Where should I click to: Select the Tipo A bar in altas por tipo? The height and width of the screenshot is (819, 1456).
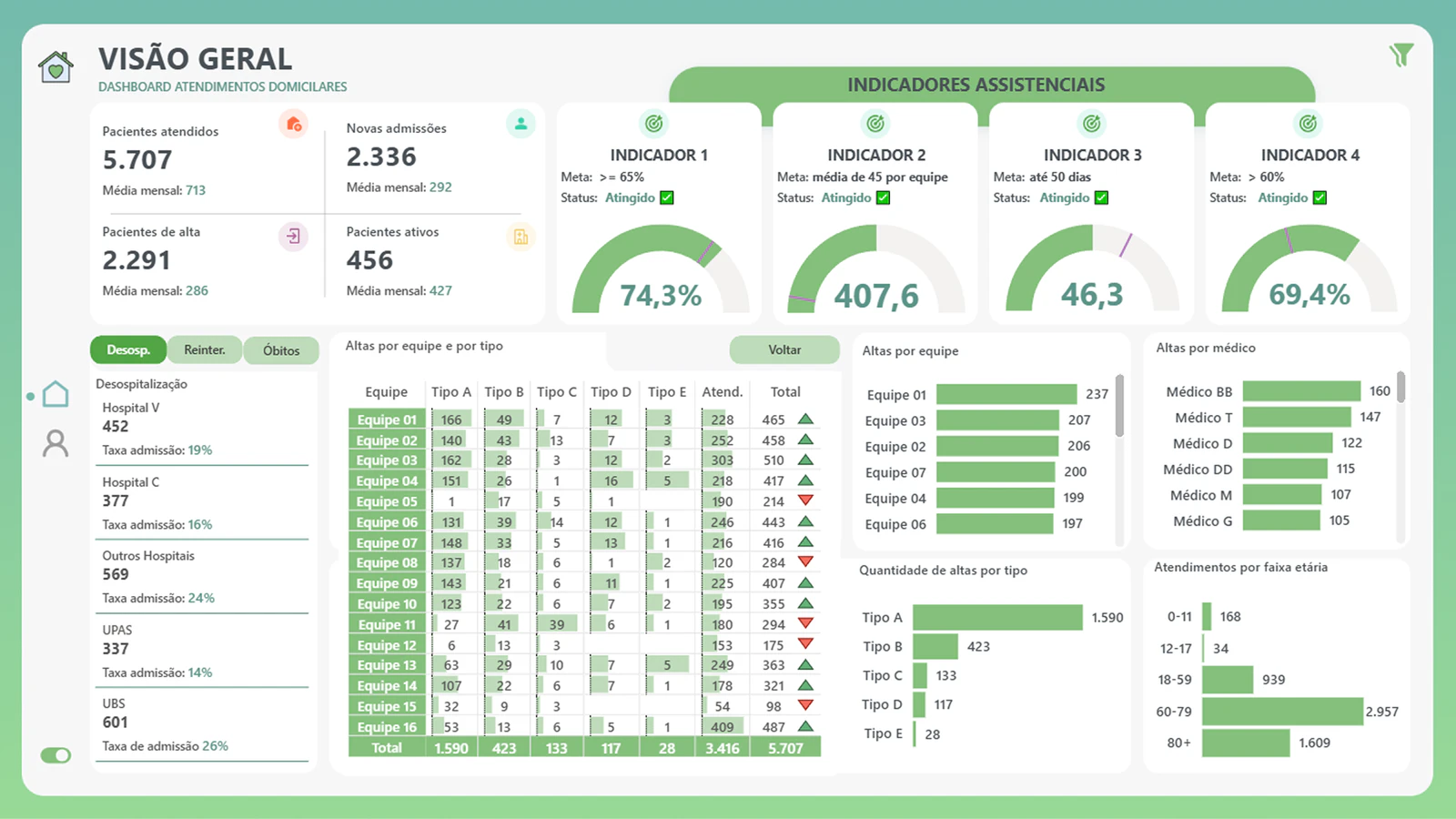click(998, 617)
